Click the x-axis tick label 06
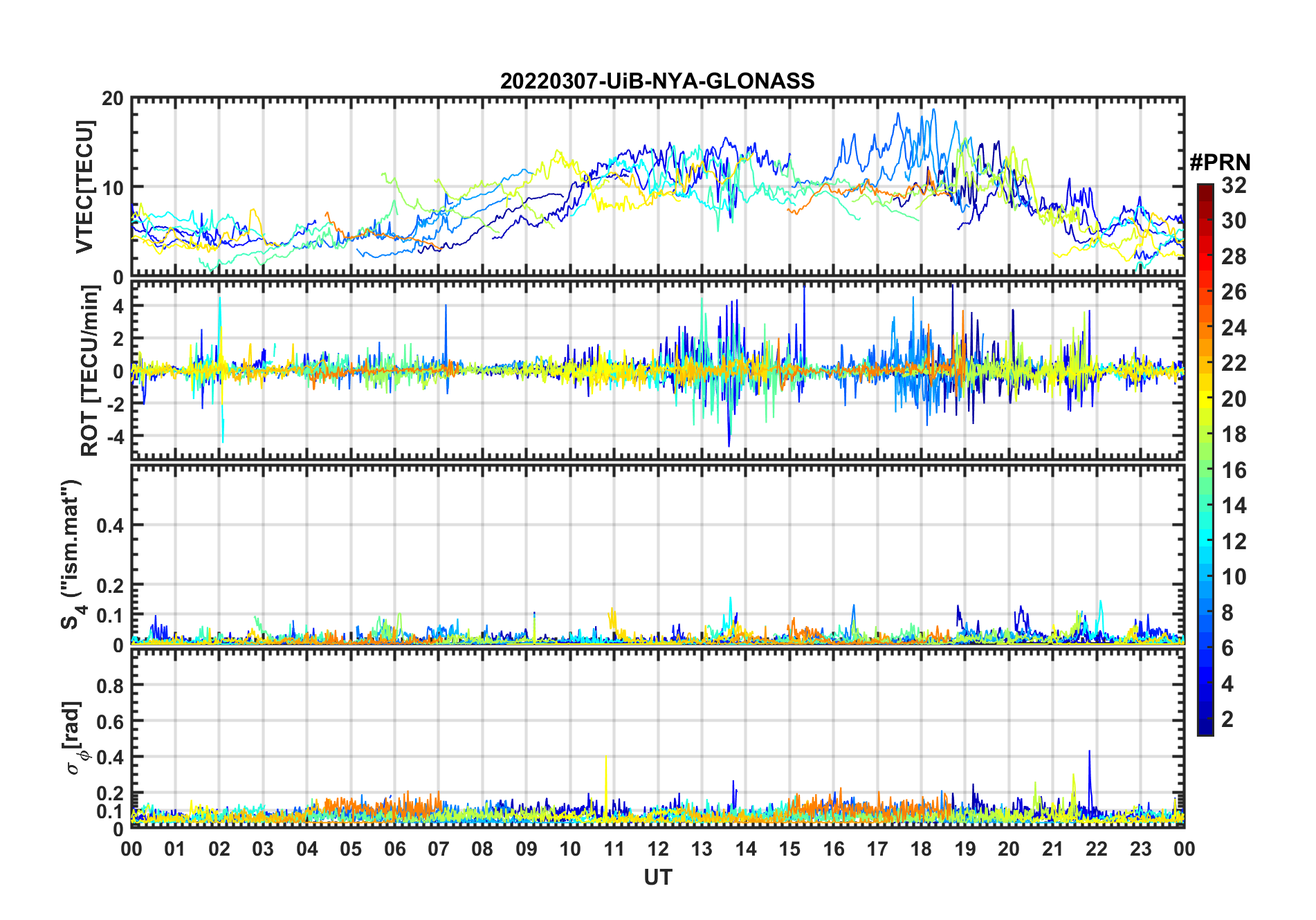 click(395, 848)
